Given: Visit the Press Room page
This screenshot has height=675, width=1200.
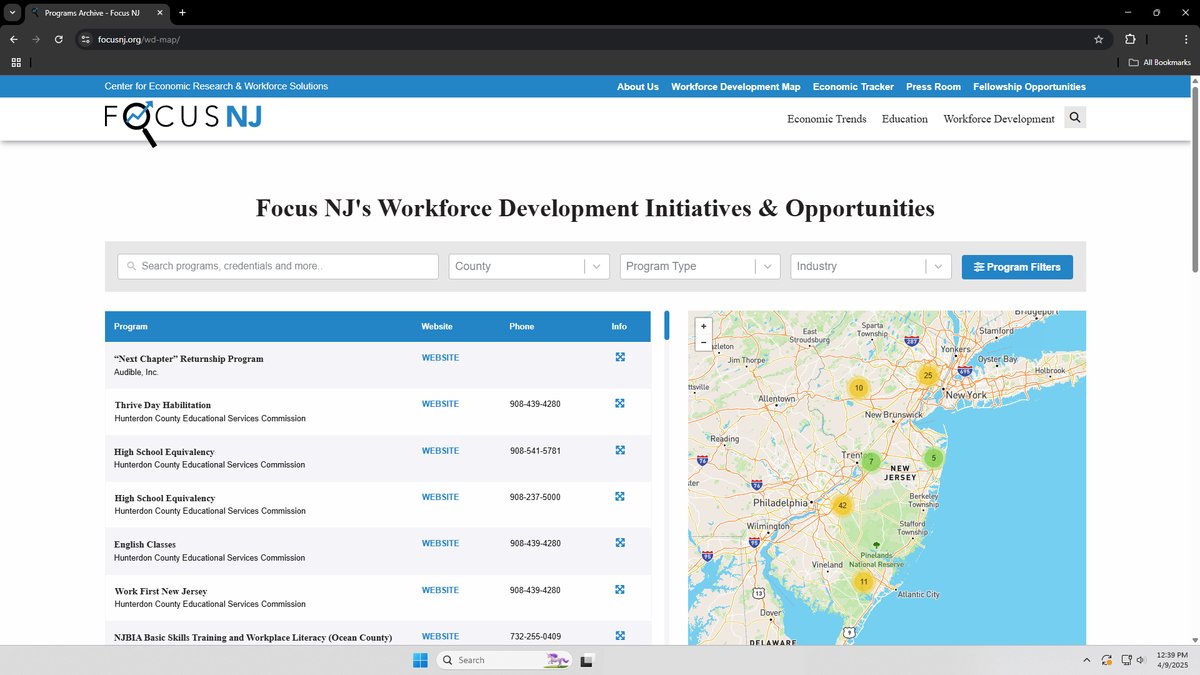Looking at the screenshot, I should pos(933,87).
